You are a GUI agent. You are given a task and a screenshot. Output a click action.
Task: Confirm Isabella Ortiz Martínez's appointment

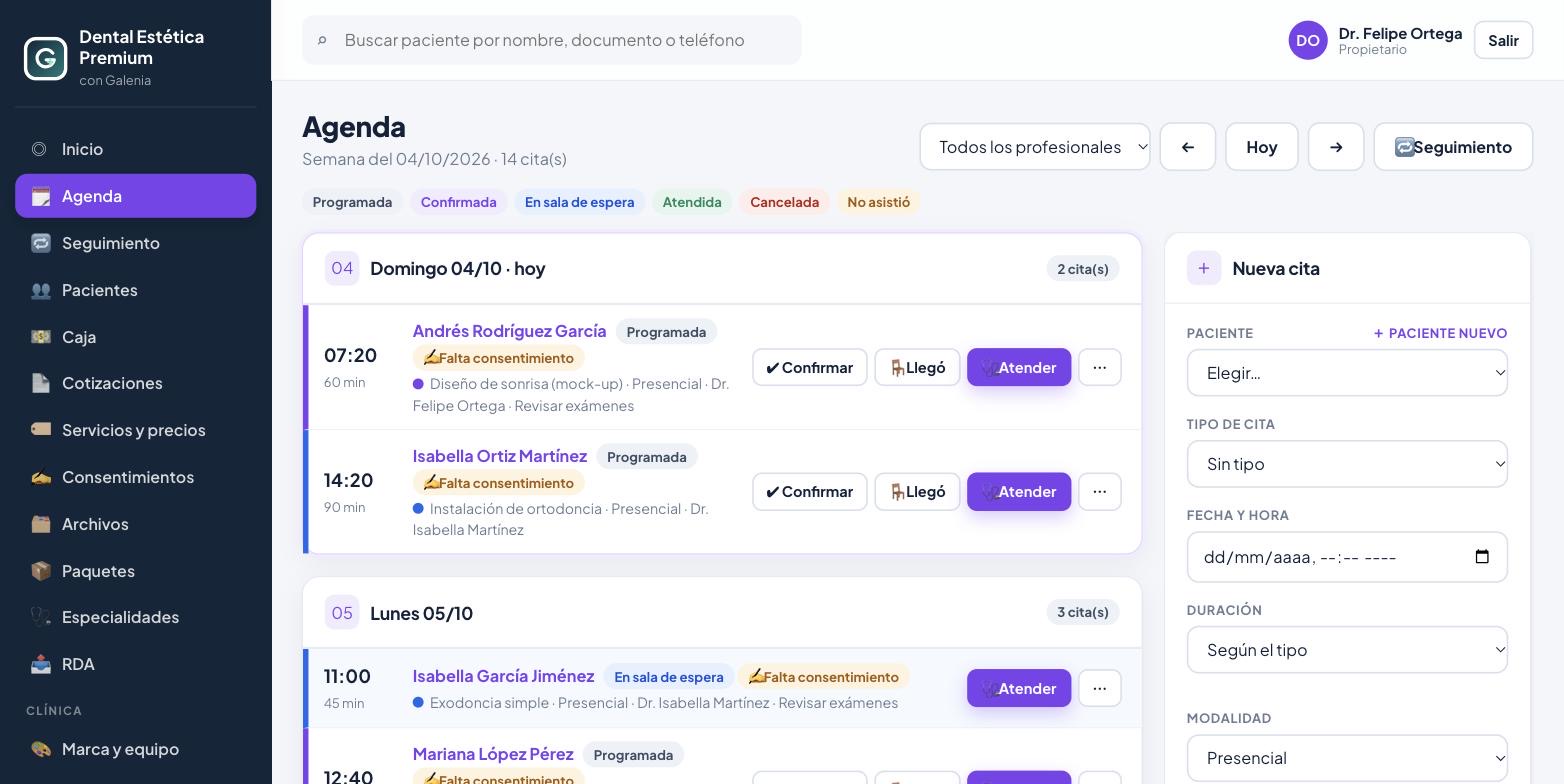[810, 492]
